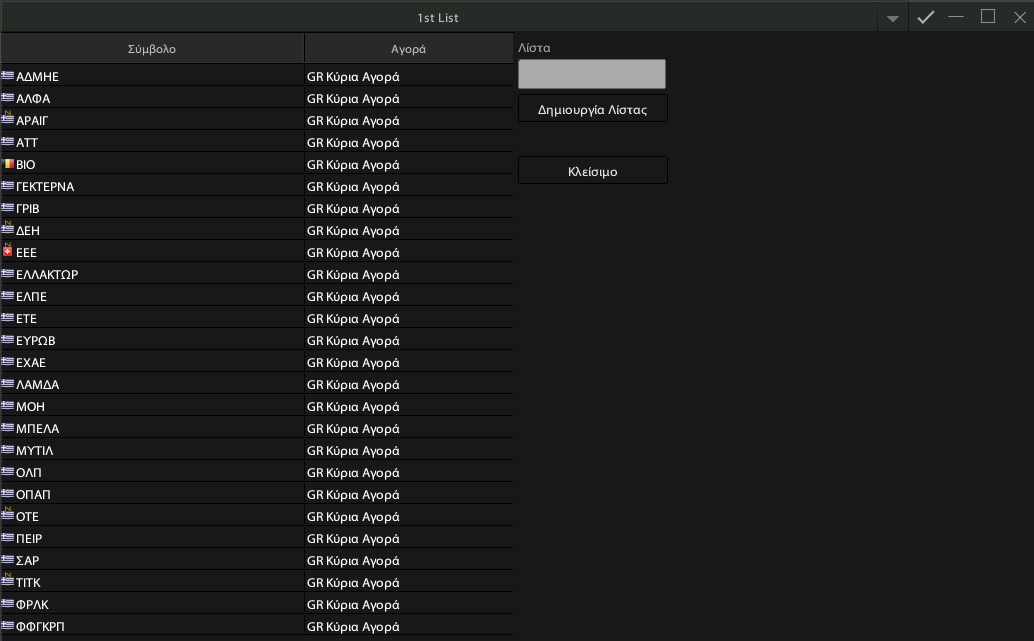
Task: Sort by the Αγορά column header
Action: (x=409, y=49)
